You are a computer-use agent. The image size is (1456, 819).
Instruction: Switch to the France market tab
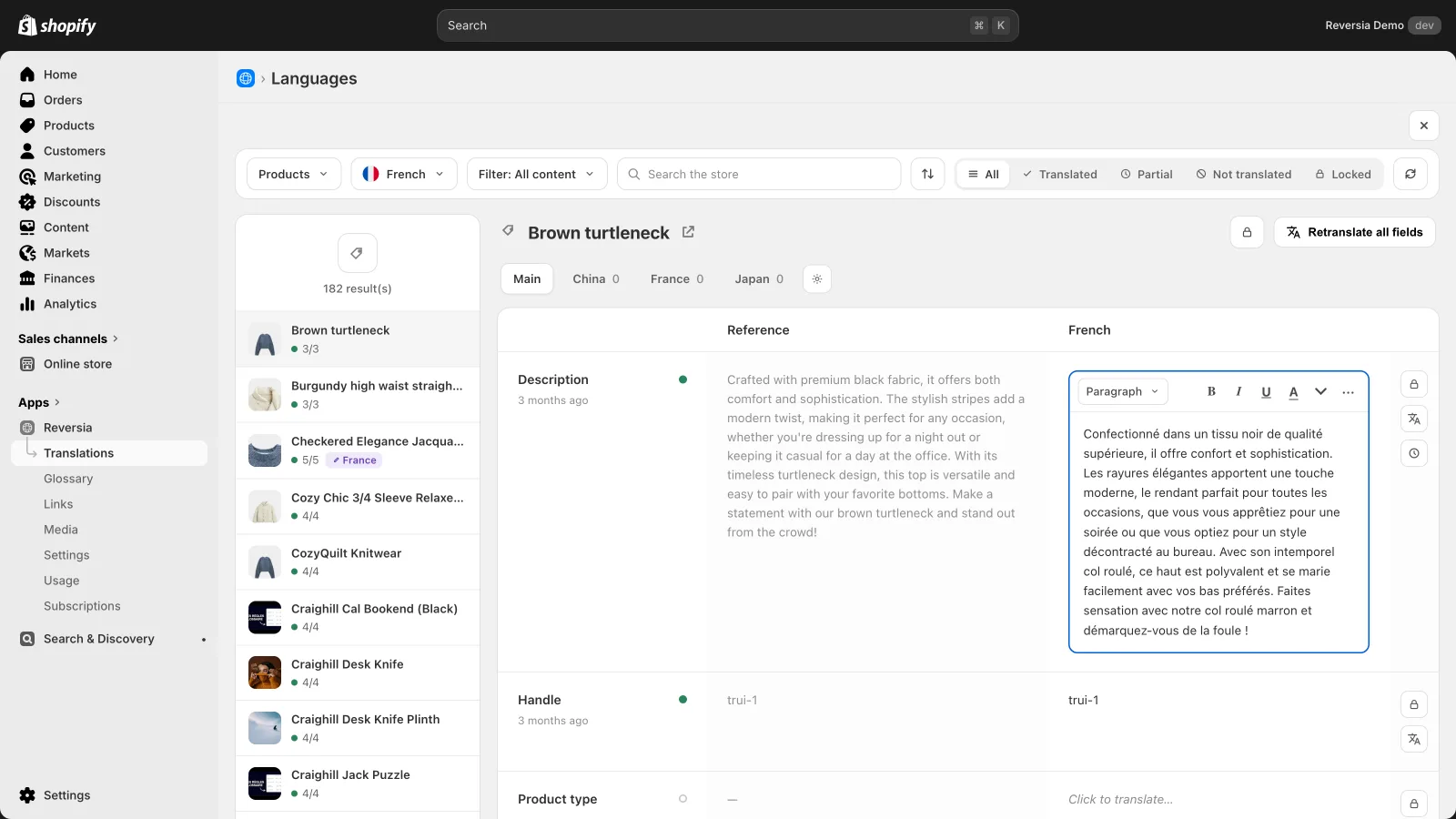coord(677,279)
